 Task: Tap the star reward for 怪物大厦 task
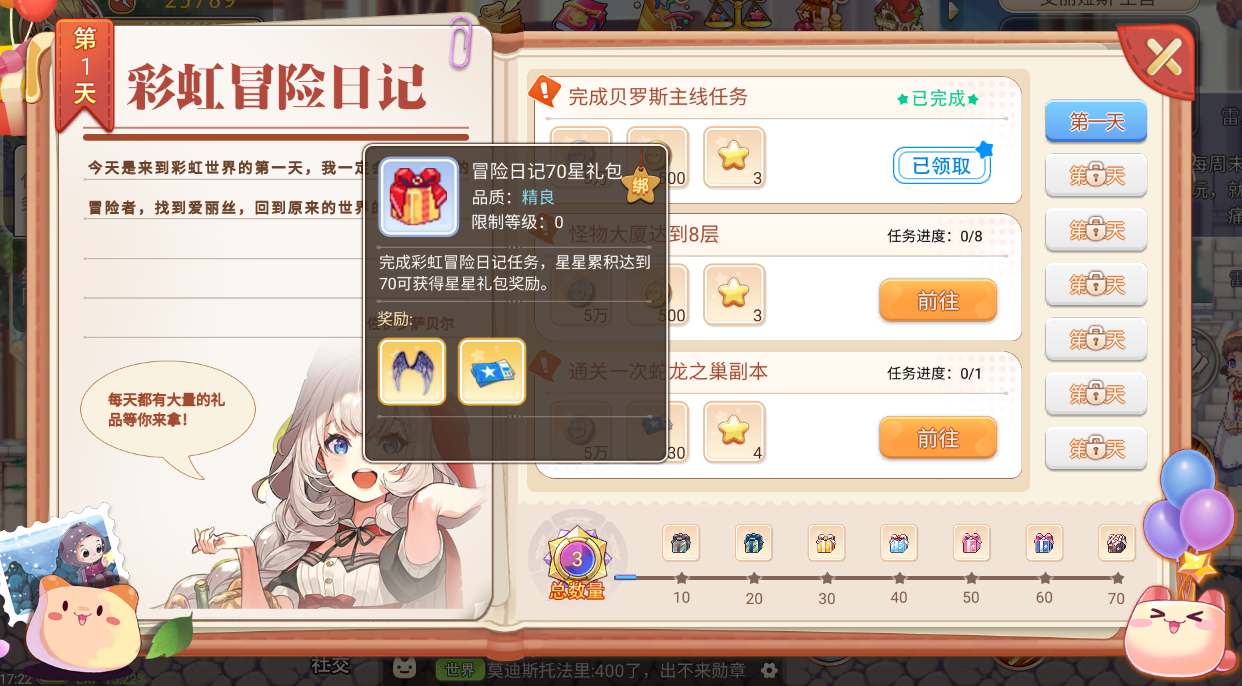click(x=734, y=295)
